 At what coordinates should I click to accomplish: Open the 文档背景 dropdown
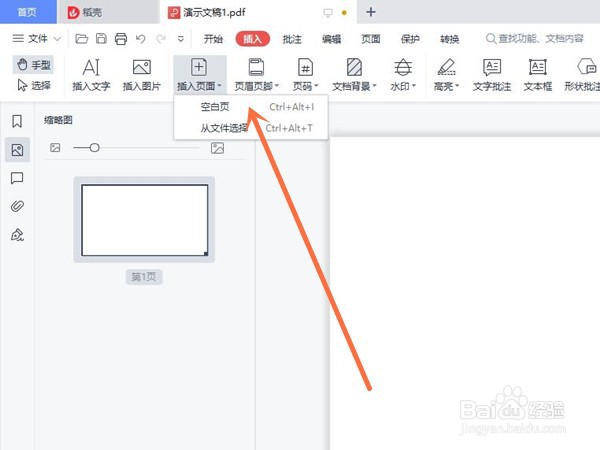point(354,75)
